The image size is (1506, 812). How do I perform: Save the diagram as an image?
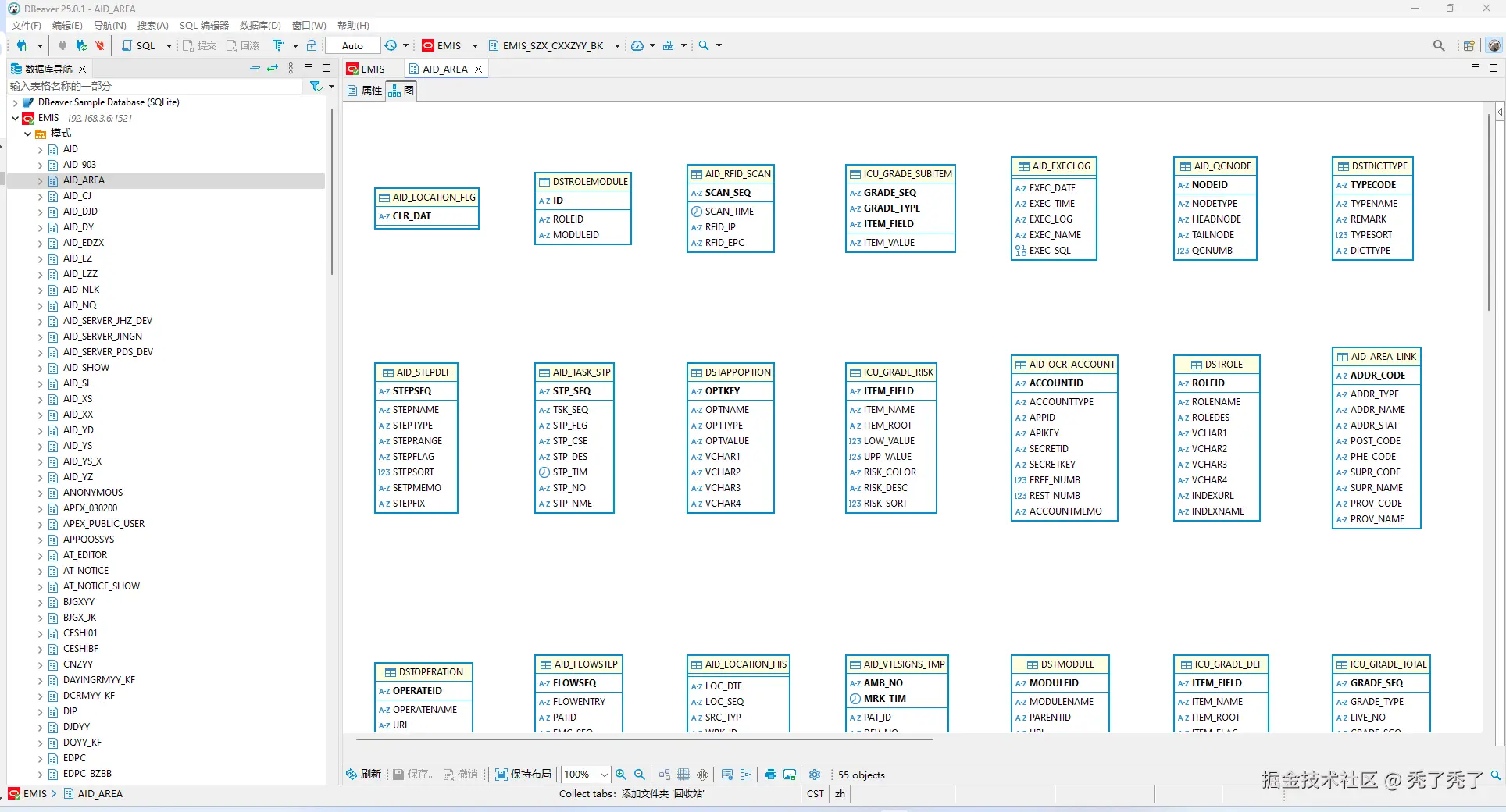(x=790, y=775)
